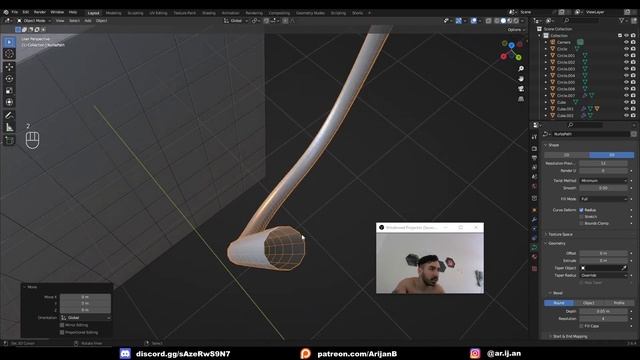
Task: Open the Edit menu
Action: coord(26,12)
